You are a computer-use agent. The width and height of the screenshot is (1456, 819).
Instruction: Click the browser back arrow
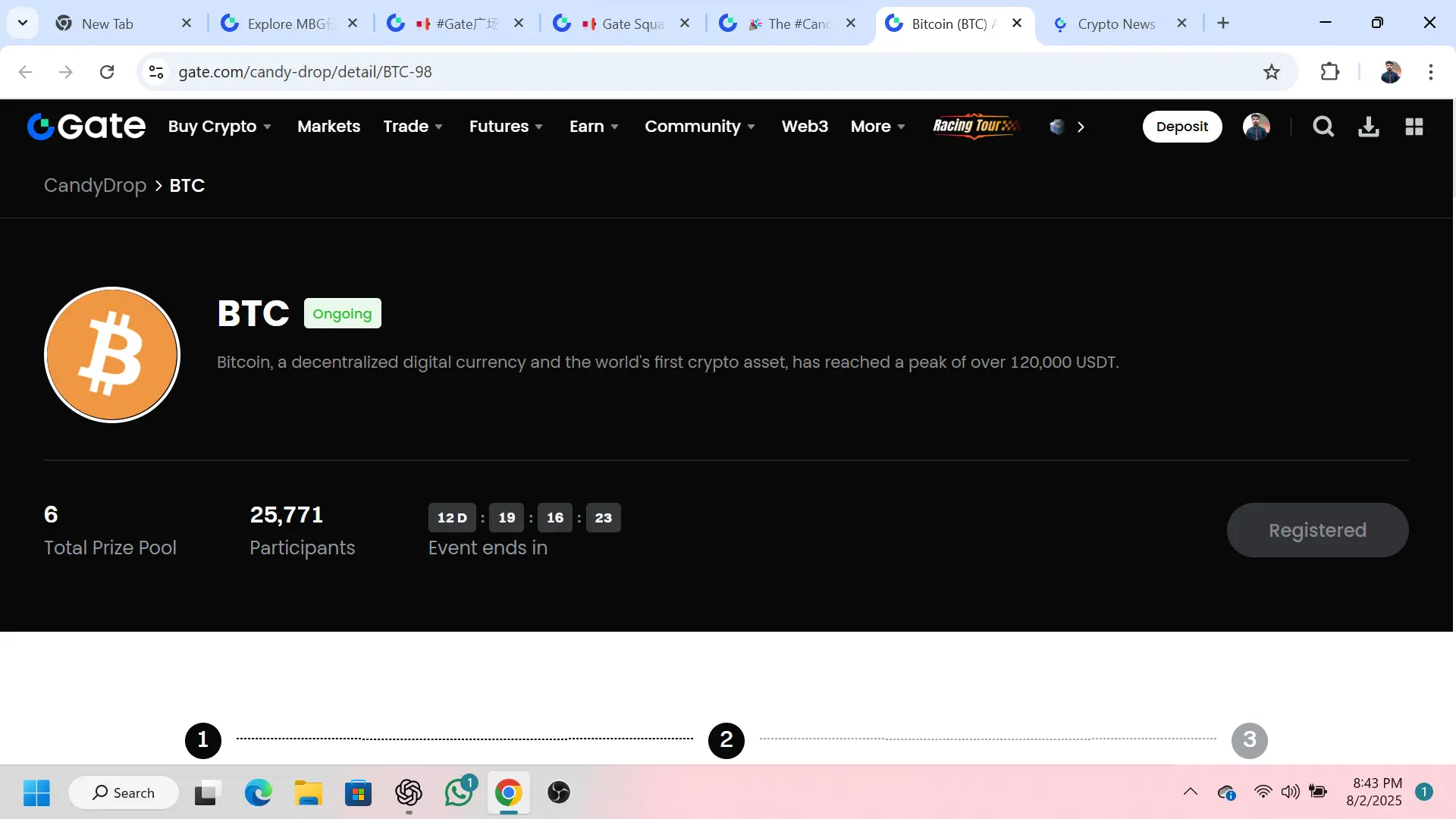point(25,72)
